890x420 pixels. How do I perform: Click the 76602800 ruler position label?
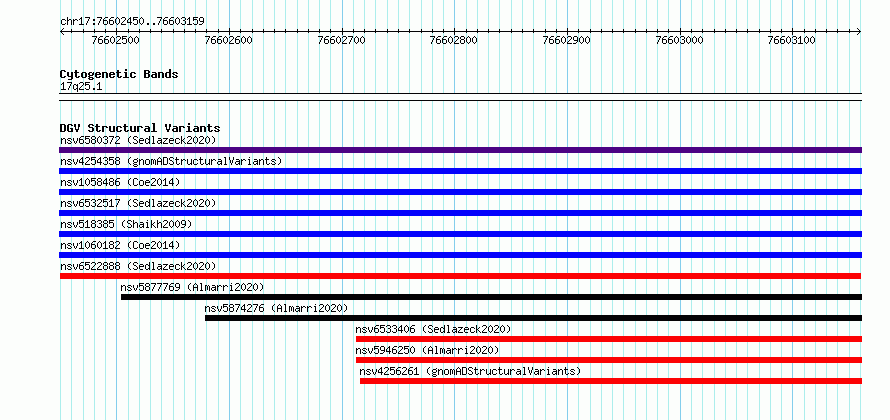(x=454, y=40)
